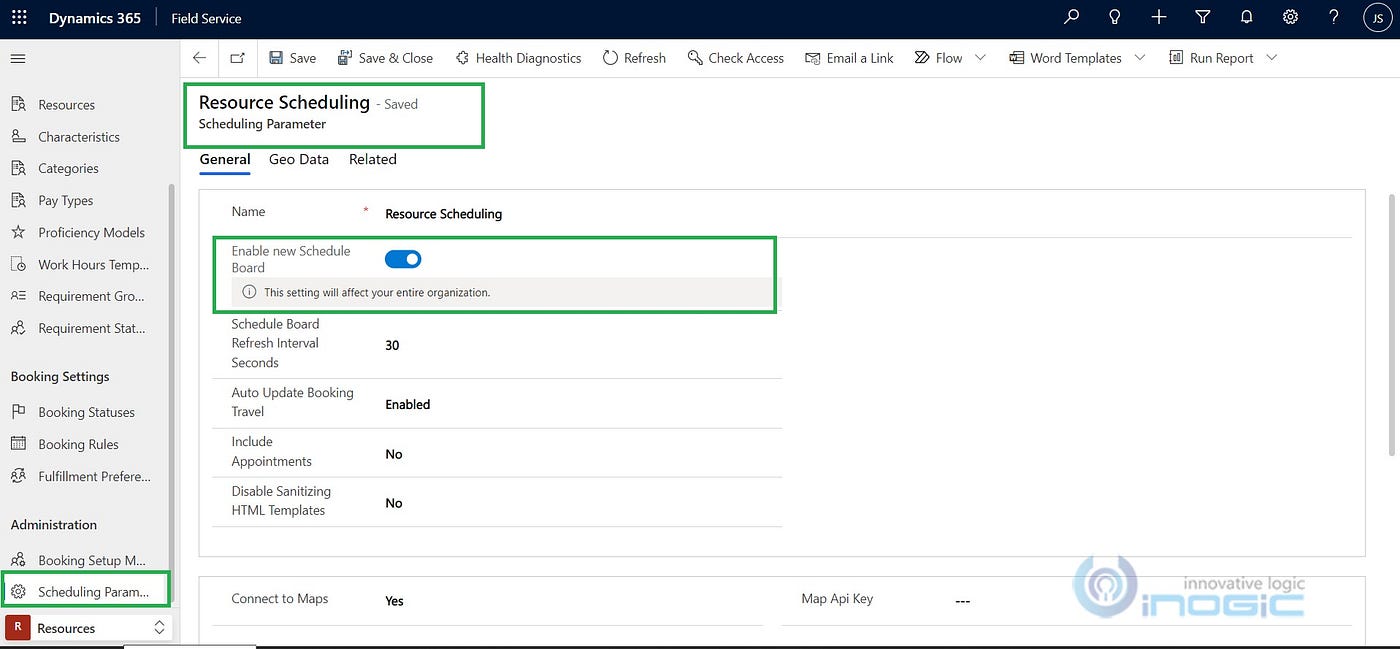Open the advanced find funnel icon
This screenshot has width=1400, height=649.
point(1203,17)
